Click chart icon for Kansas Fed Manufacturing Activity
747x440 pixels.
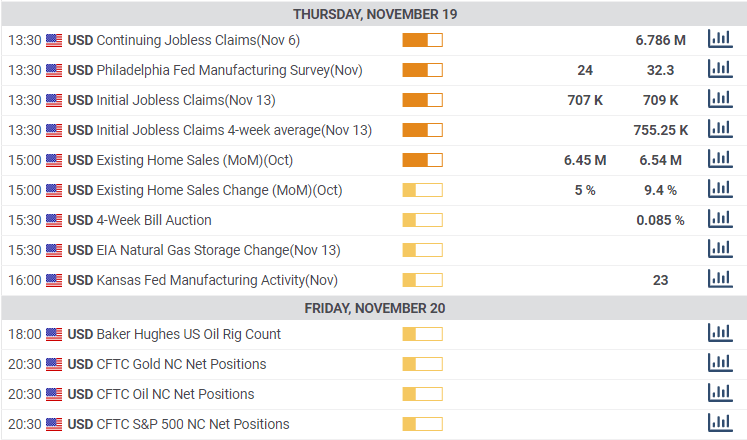718,280
